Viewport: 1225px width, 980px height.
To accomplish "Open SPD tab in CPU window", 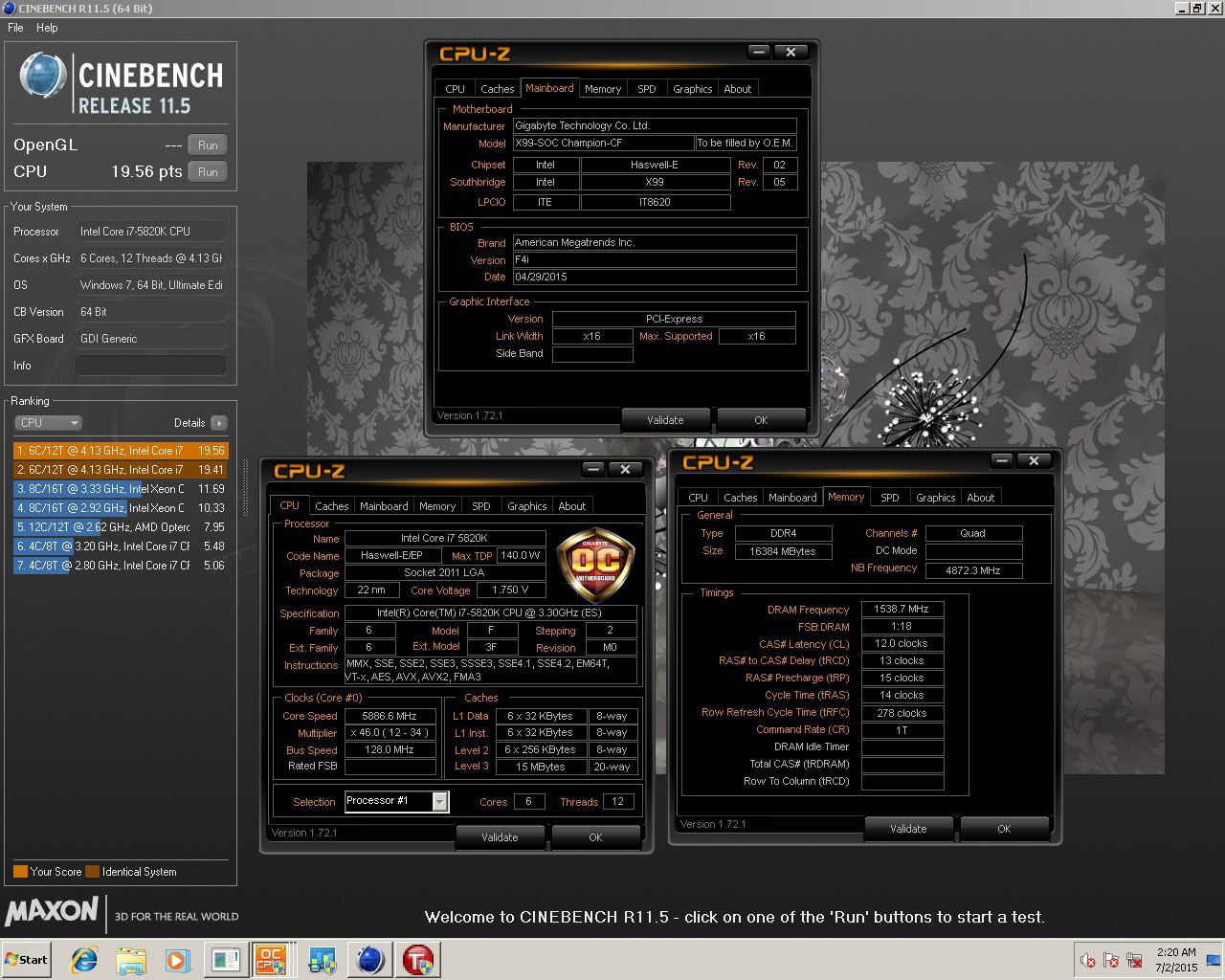I will pos(481,506).
